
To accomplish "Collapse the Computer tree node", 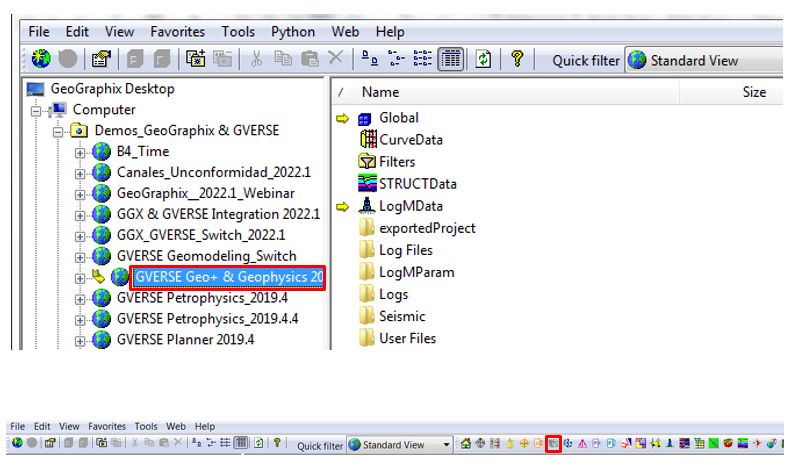I will coord(36,111).
